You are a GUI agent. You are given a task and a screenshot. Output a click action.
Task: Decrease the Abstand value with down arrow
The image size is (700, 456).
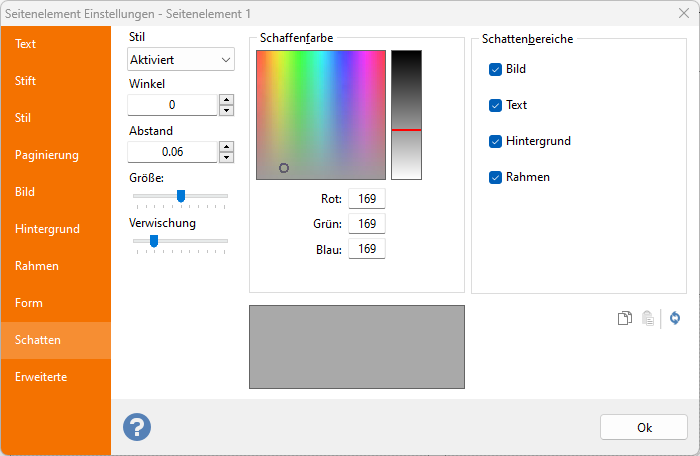[226, 157]
